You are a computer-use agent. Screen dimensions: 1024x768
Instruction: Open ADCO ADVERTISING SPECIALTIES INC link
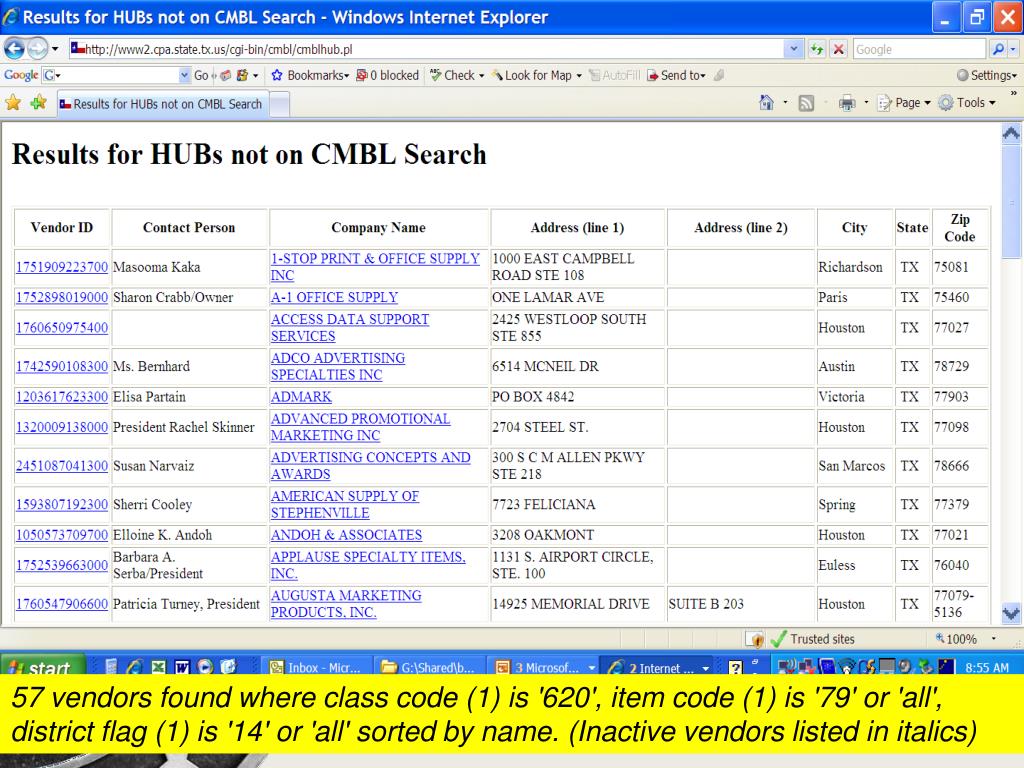(x=338, y=366)
